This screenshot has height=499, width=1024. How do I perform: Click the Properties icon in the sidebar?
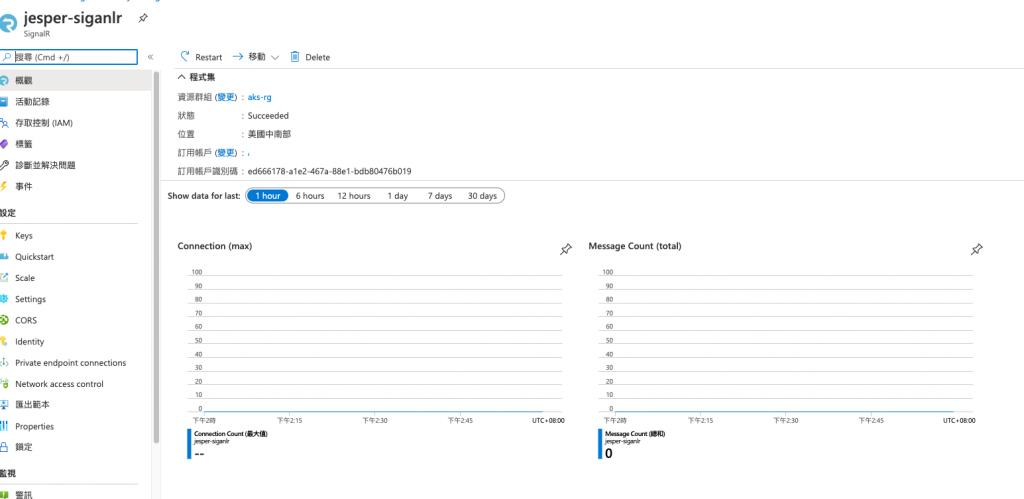pos(5,427)
